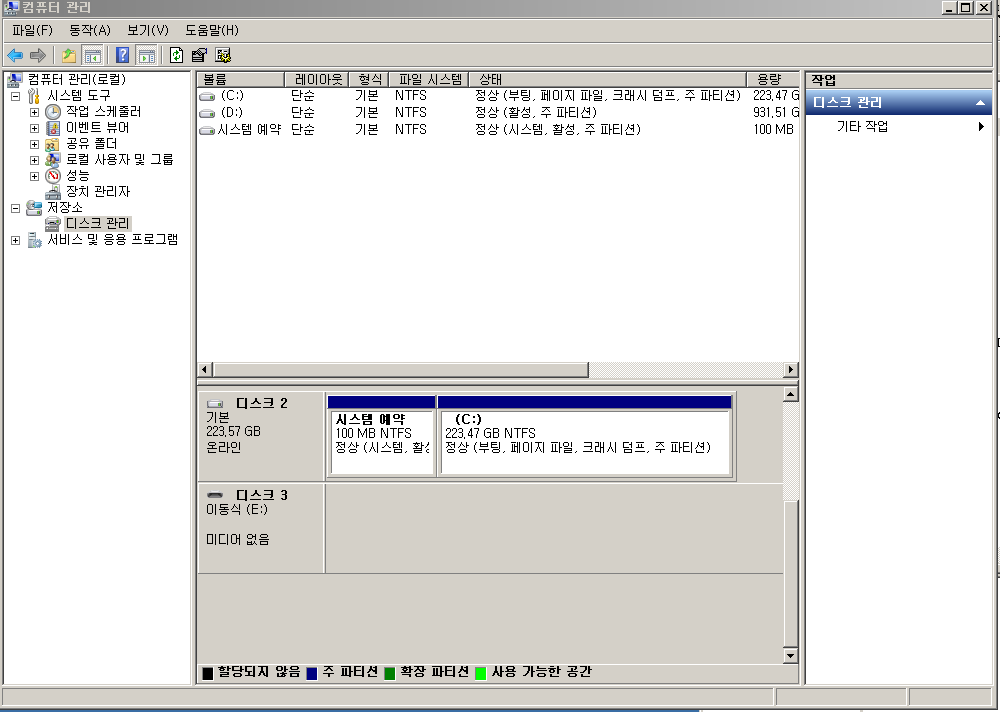Click the 931.51 G capacity cell

click(x=776, y=112)
